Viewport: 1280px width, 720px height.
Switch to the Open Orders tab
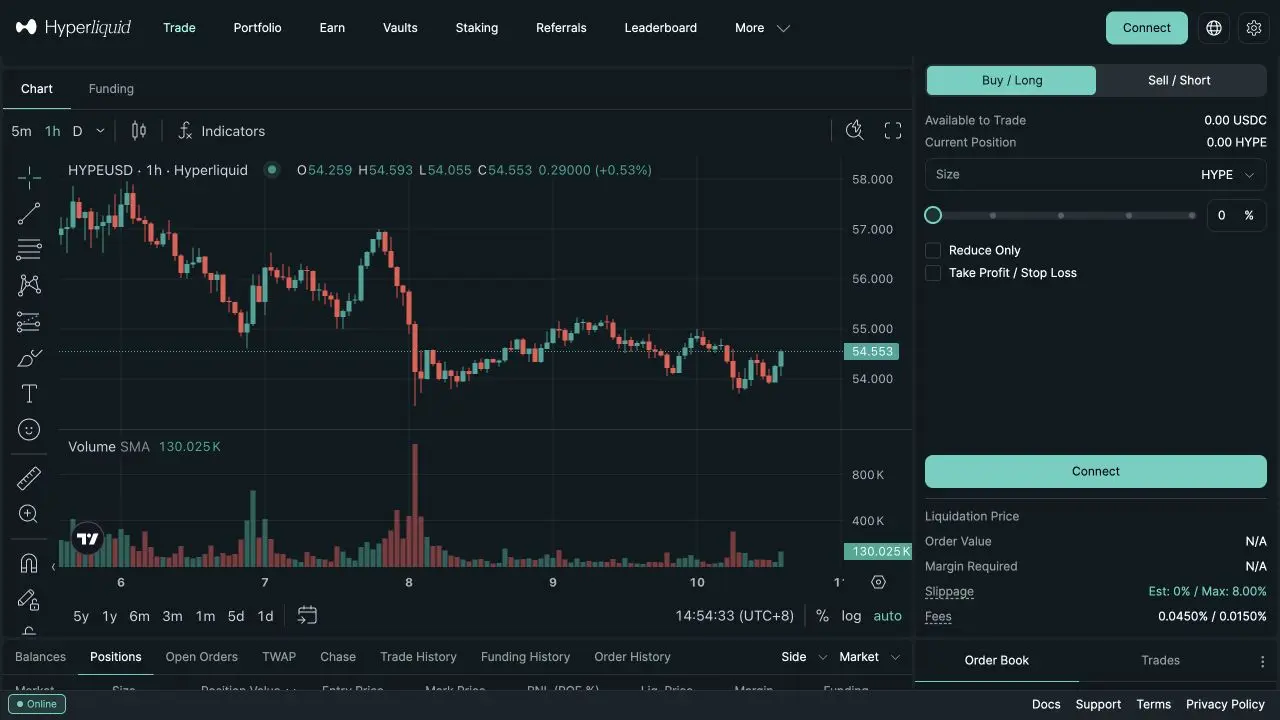coord(202,657)
